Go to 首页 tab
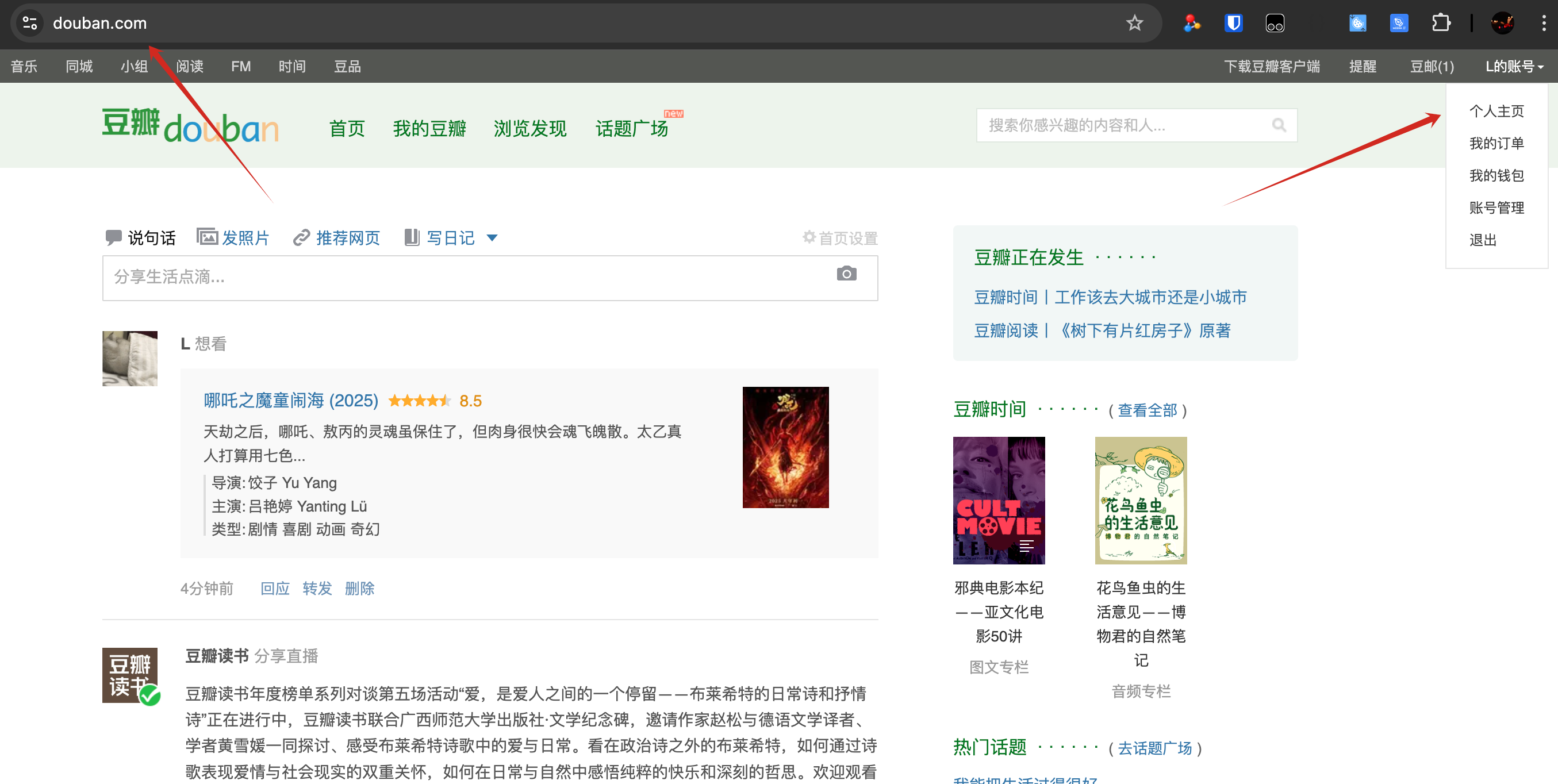Screen dimensions: 1558x784 point(347,128)
